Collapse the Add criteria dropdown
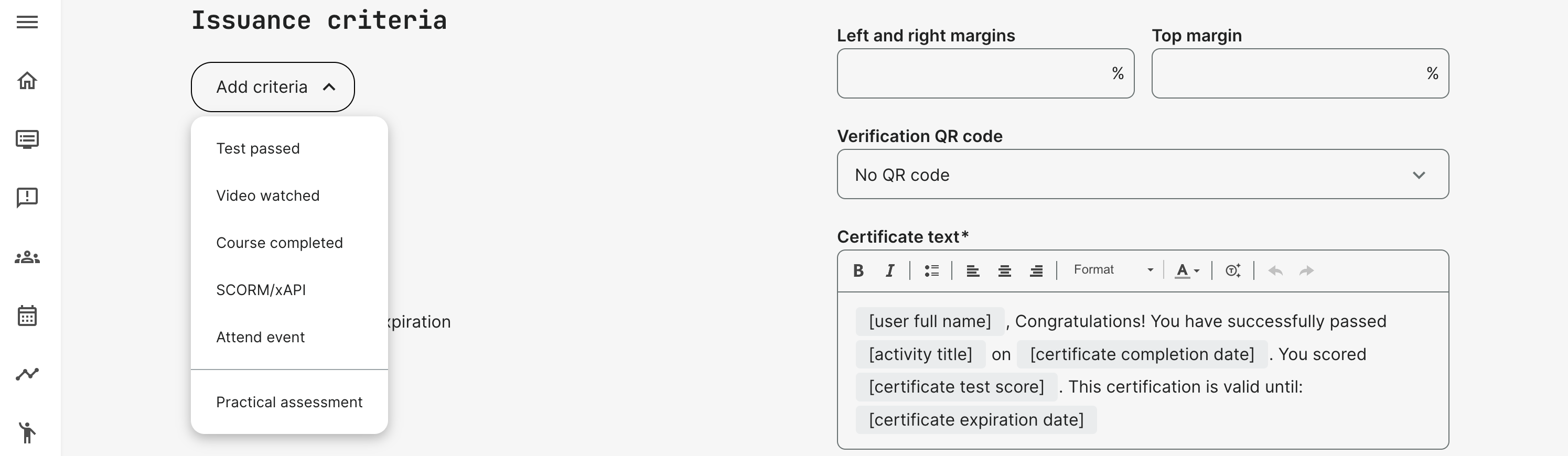 (x=273, y=87)
